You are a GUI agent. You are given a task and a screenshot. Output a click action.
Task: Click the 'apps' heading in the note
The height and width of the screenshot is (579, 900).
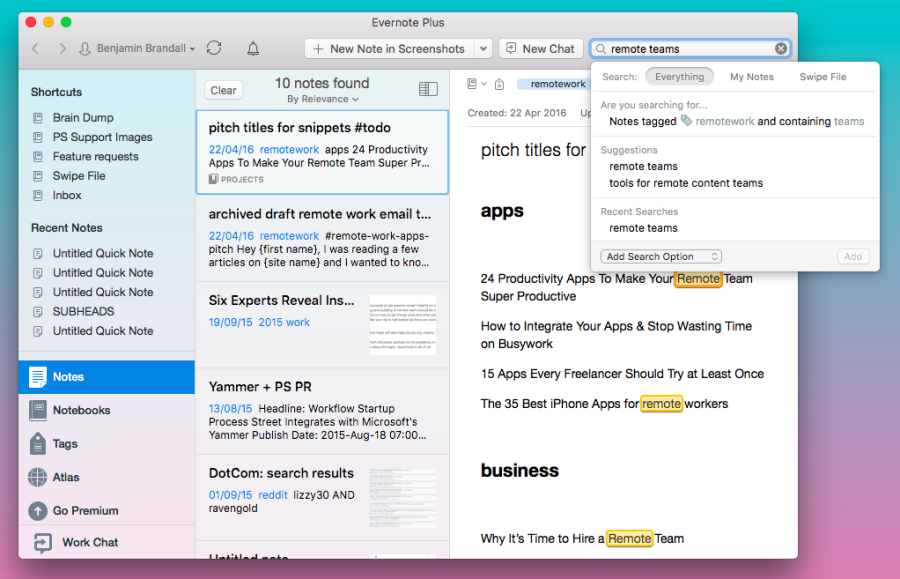click(x=502, y=211)
